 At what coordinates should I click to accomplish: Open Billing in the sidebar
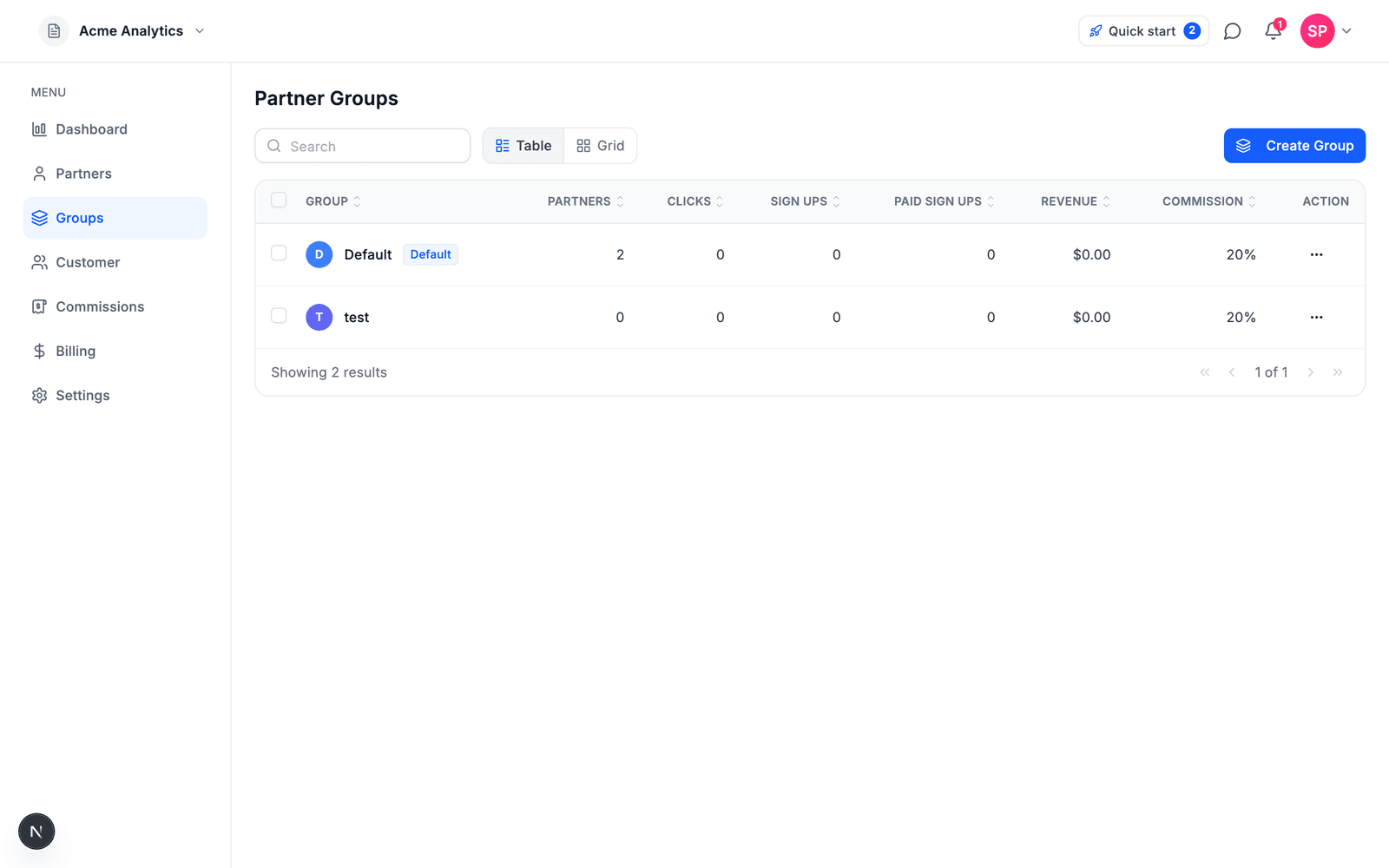click(x=115, y=351)
